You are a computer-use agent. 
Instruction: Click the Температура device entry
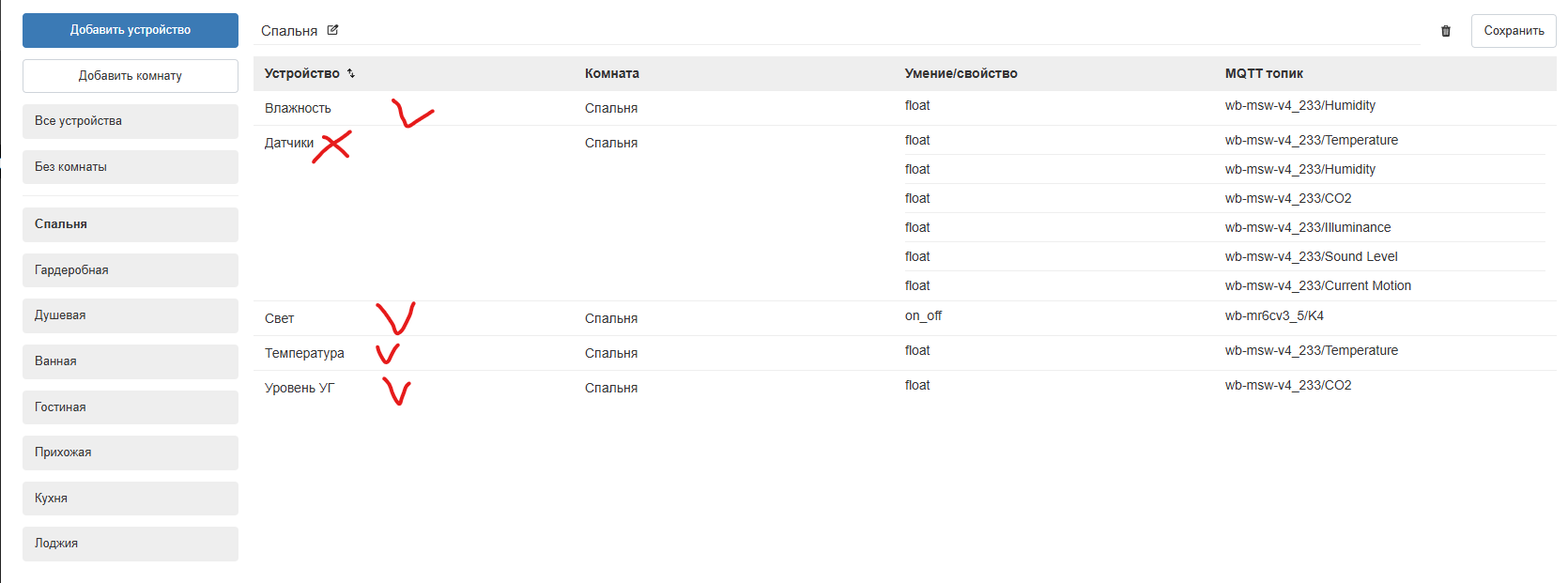(304, 353)
